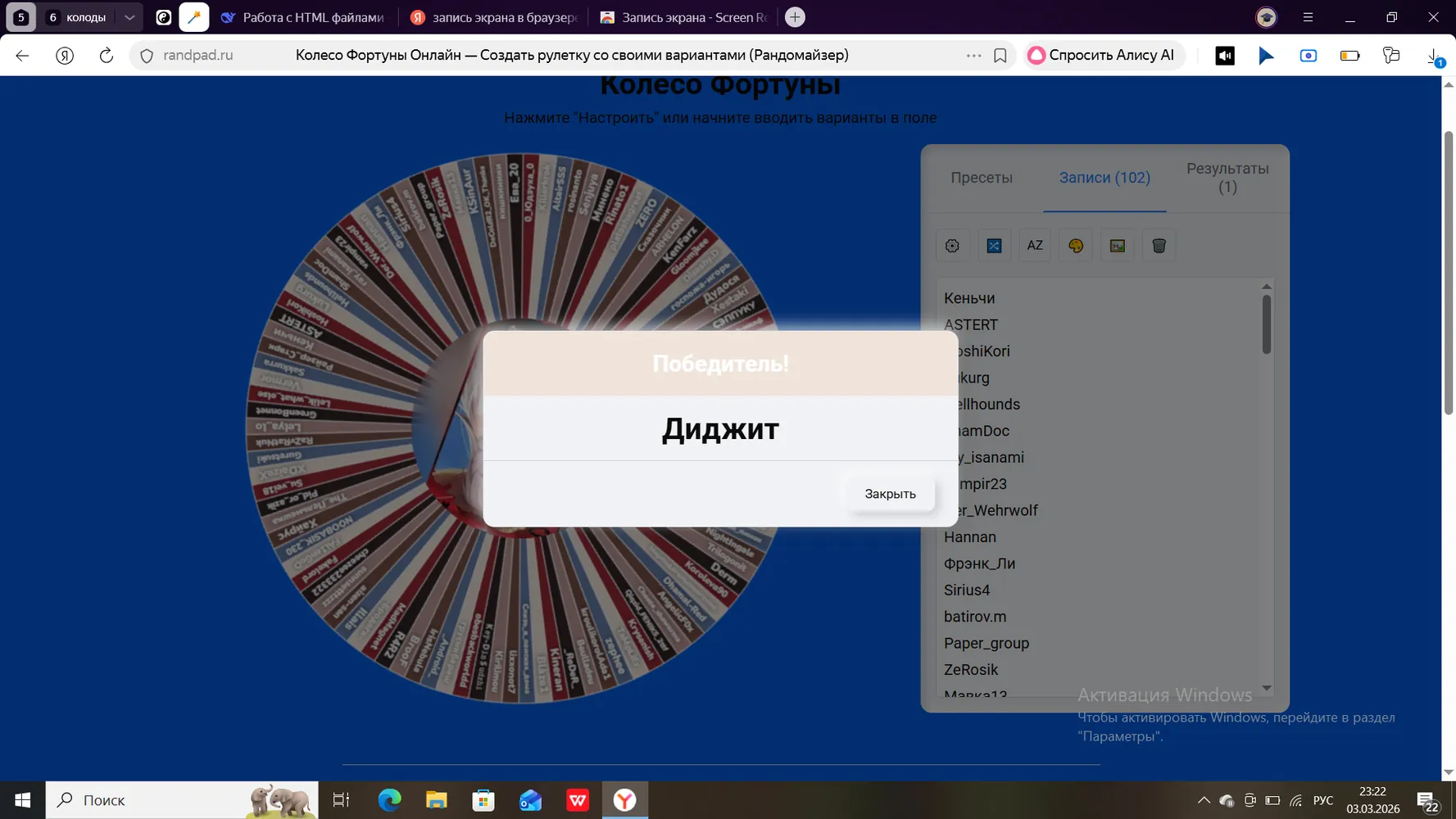Viewport: 1456px width, 819px height.
Task: Select the entry ASTERT in the list
Action: pos(971,325)
